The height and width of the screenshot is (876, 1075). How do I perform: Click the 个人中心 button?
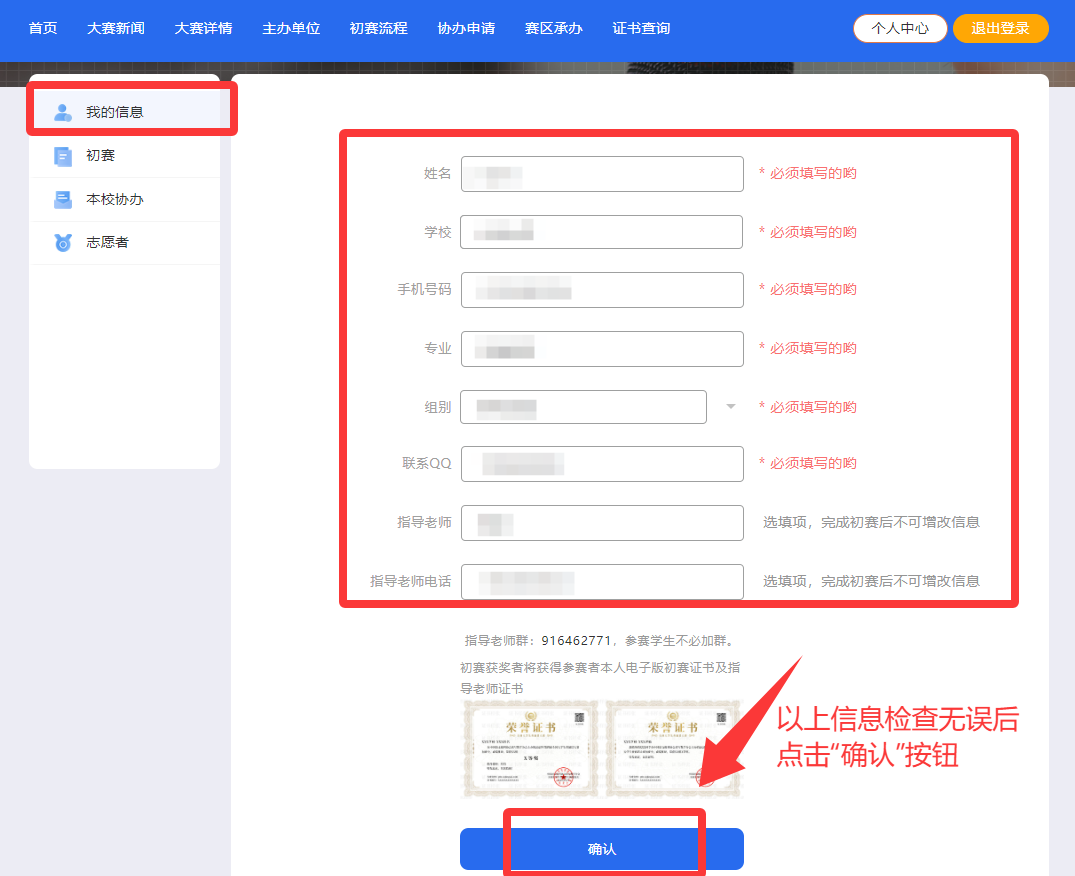(899, 28)
